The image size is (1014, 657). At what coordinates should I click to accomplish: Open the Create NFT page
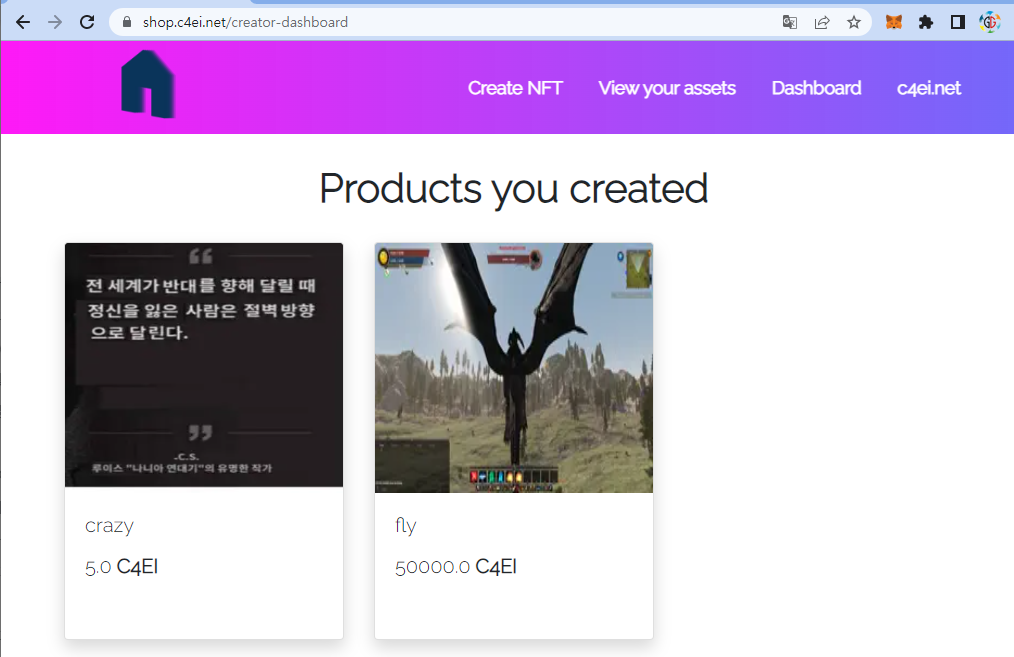pyautogui.click(x=515, y=88)
